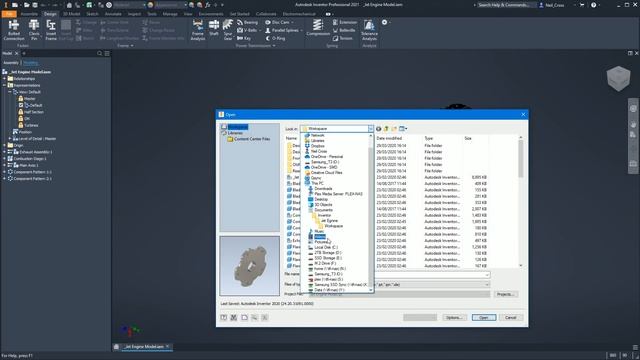Open the Views menu icon in Open dialog
This screenshot has height=360, width=640.
403,129
